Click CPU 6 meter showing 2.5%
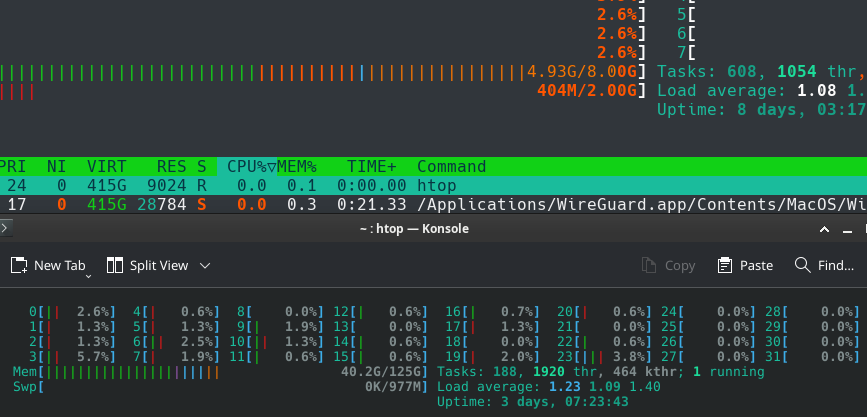Screen dimensions: 867x417 (176, 342)
